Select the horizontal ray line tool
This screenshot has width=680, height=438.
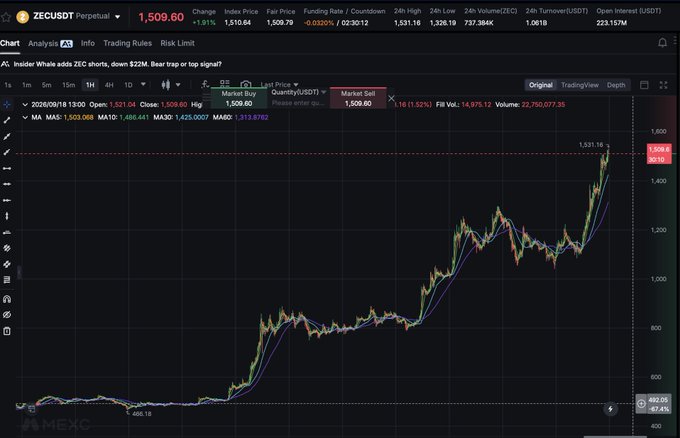click(7, 200)
